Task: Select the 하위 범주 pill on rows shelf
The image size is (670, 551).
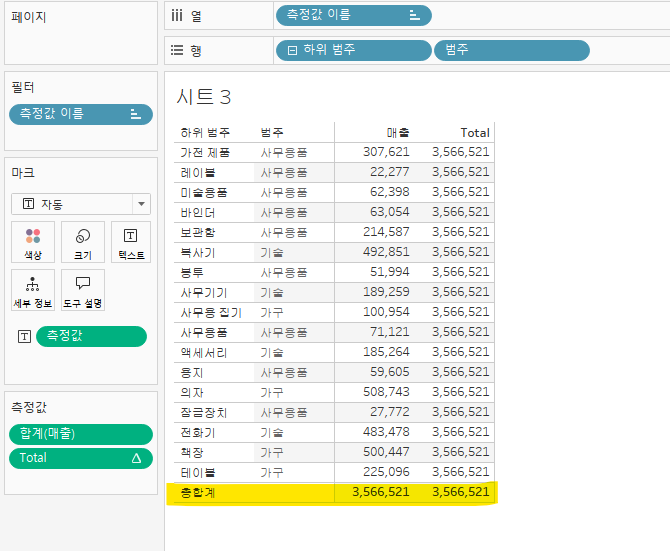Action: coord(354,50)
